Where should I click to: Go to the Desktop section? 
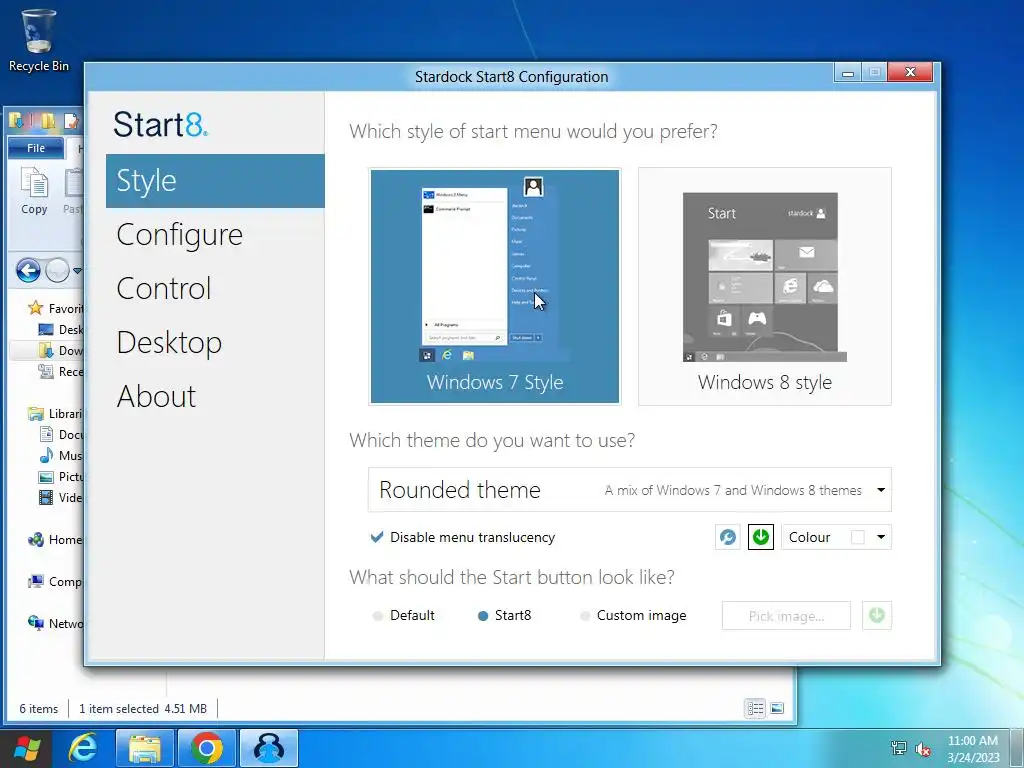tap(169, 343)
